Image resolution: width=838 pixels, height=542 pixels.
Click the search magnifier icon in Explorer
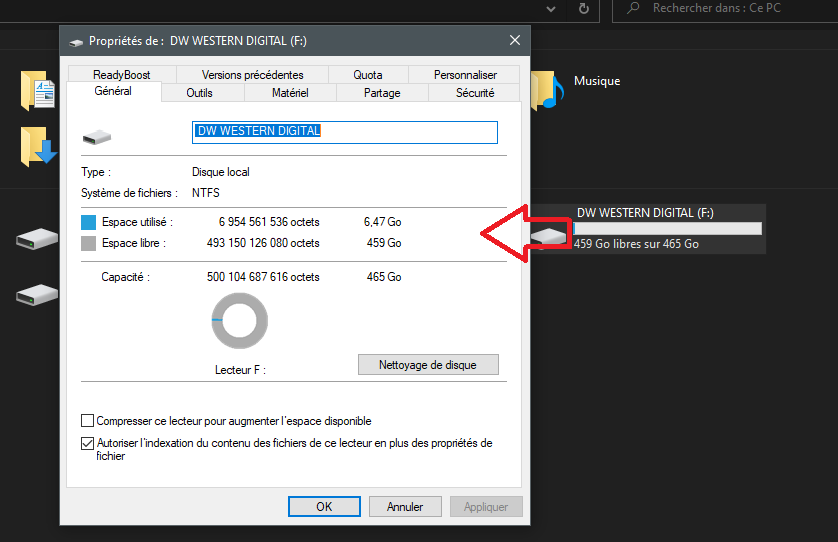[x=633, y=8]
